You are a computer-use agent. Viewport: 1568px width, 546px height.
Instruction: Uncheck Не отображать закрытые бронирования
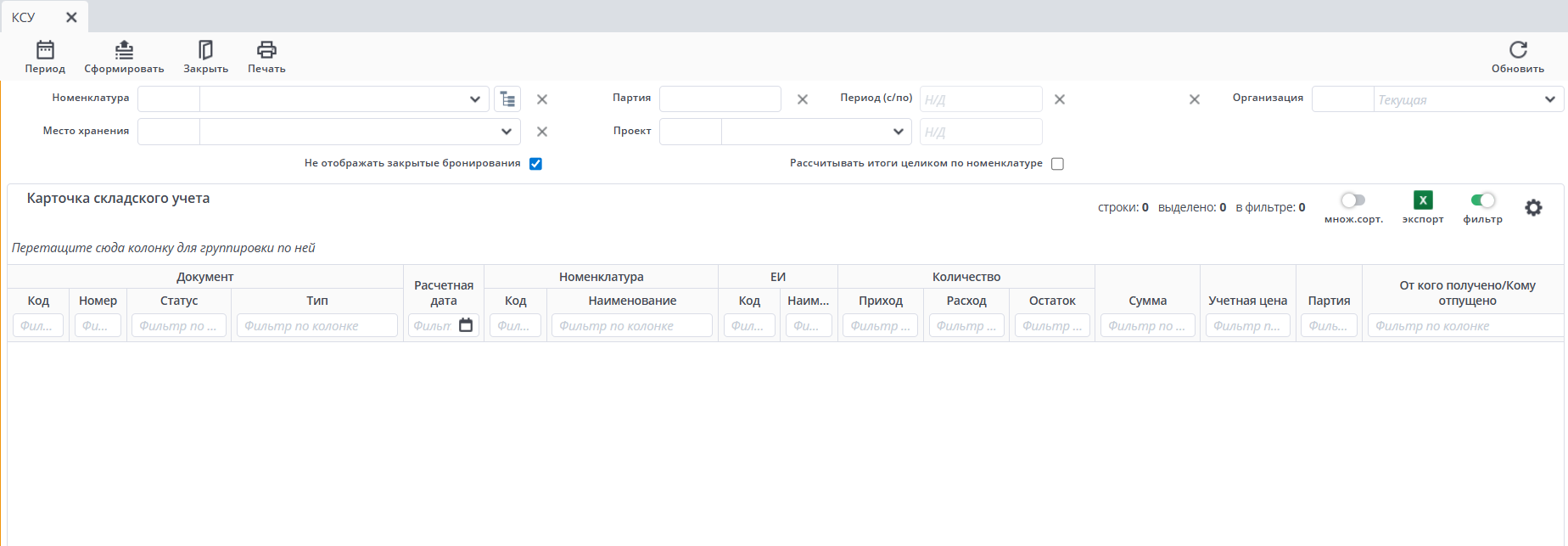tap(535, 164)
